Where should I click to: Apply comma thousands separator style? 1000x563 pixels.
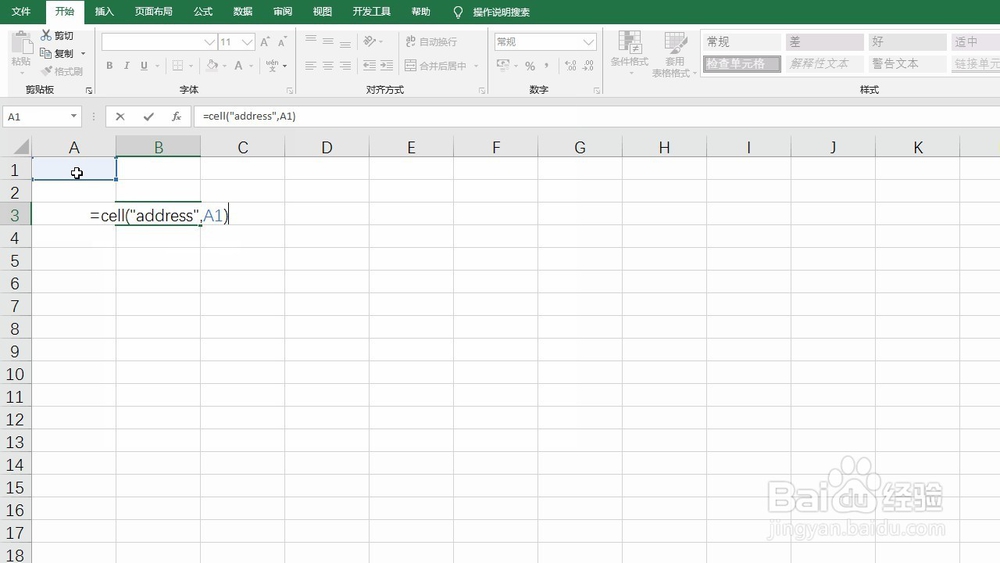click(547, 65)
